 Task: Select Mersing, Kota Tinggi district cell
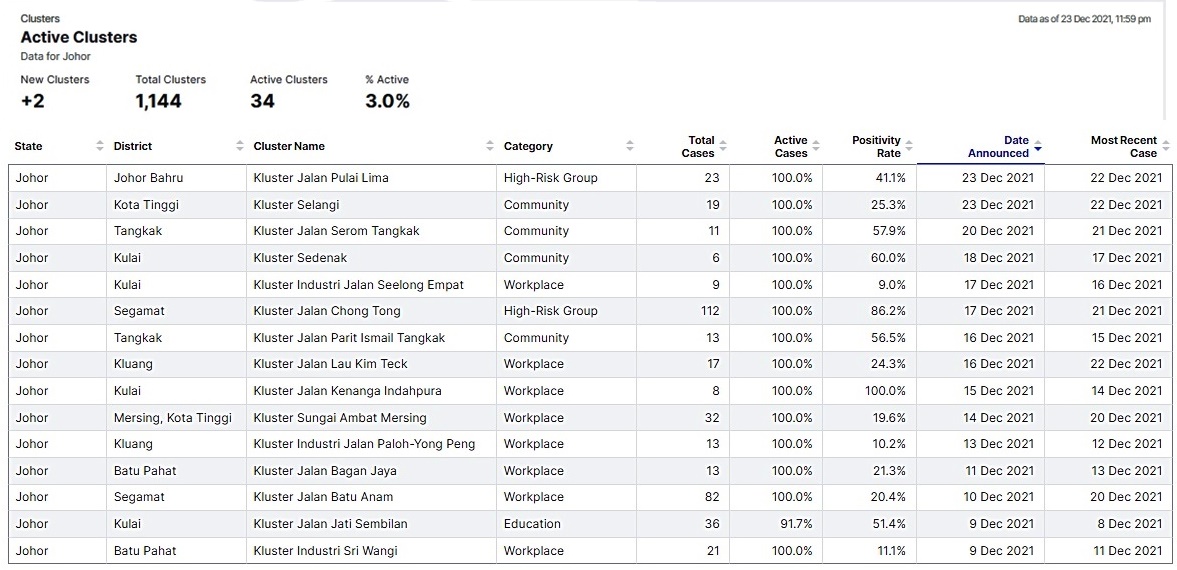[172, 418]
